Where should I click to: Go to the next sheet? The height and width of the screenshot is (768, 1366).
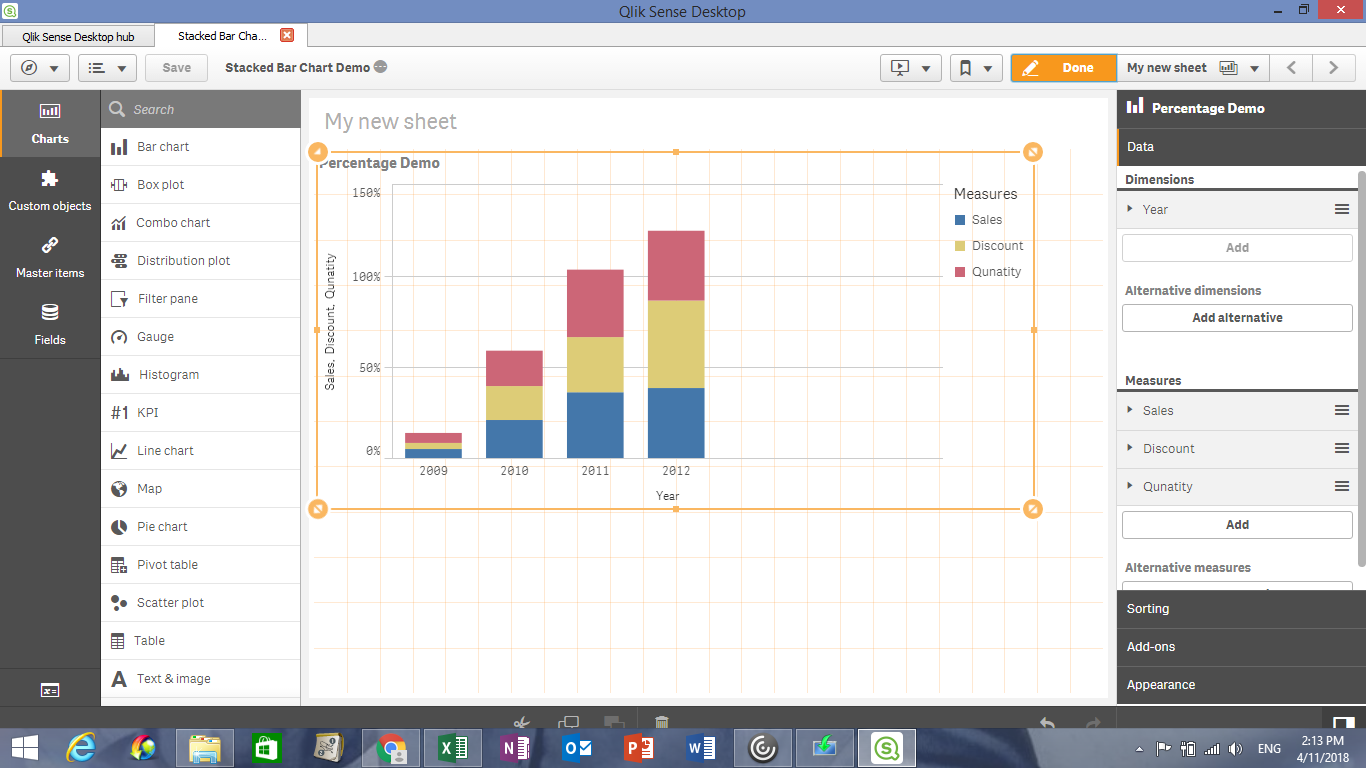(1333, 68)
